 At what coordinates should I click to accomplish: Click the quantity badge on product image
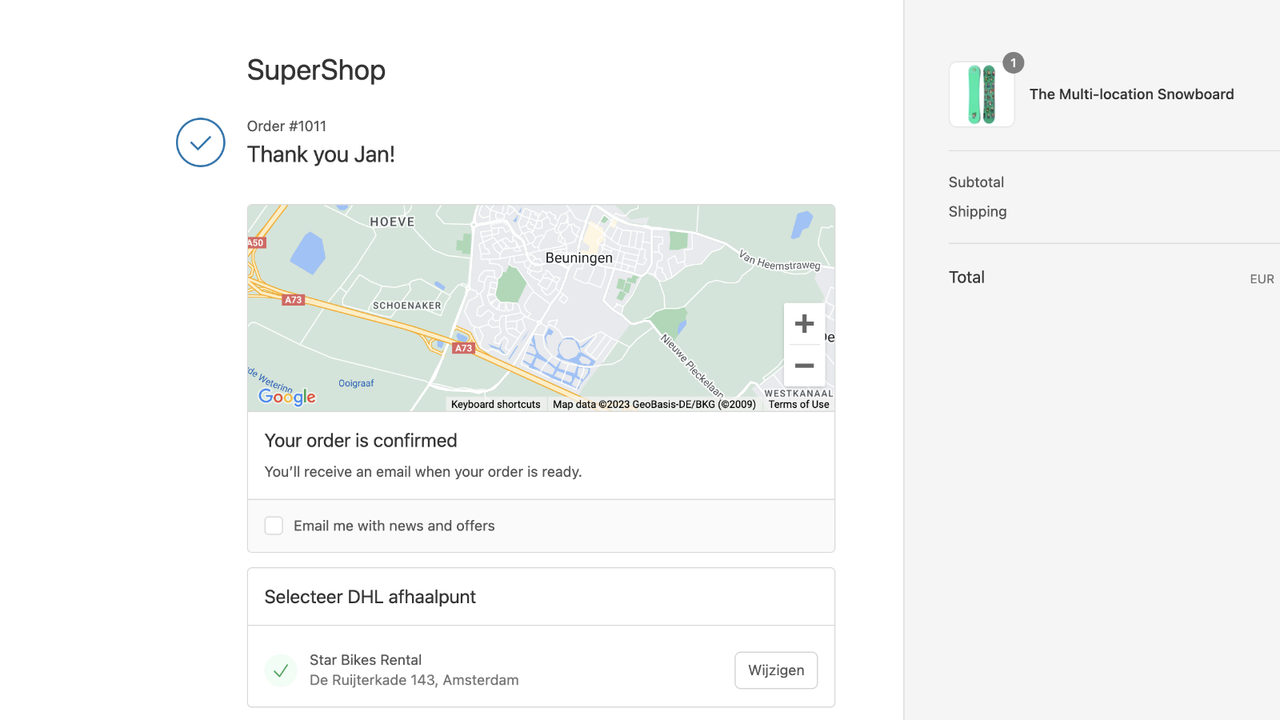pyautogui.click(x=1013, y=63)
